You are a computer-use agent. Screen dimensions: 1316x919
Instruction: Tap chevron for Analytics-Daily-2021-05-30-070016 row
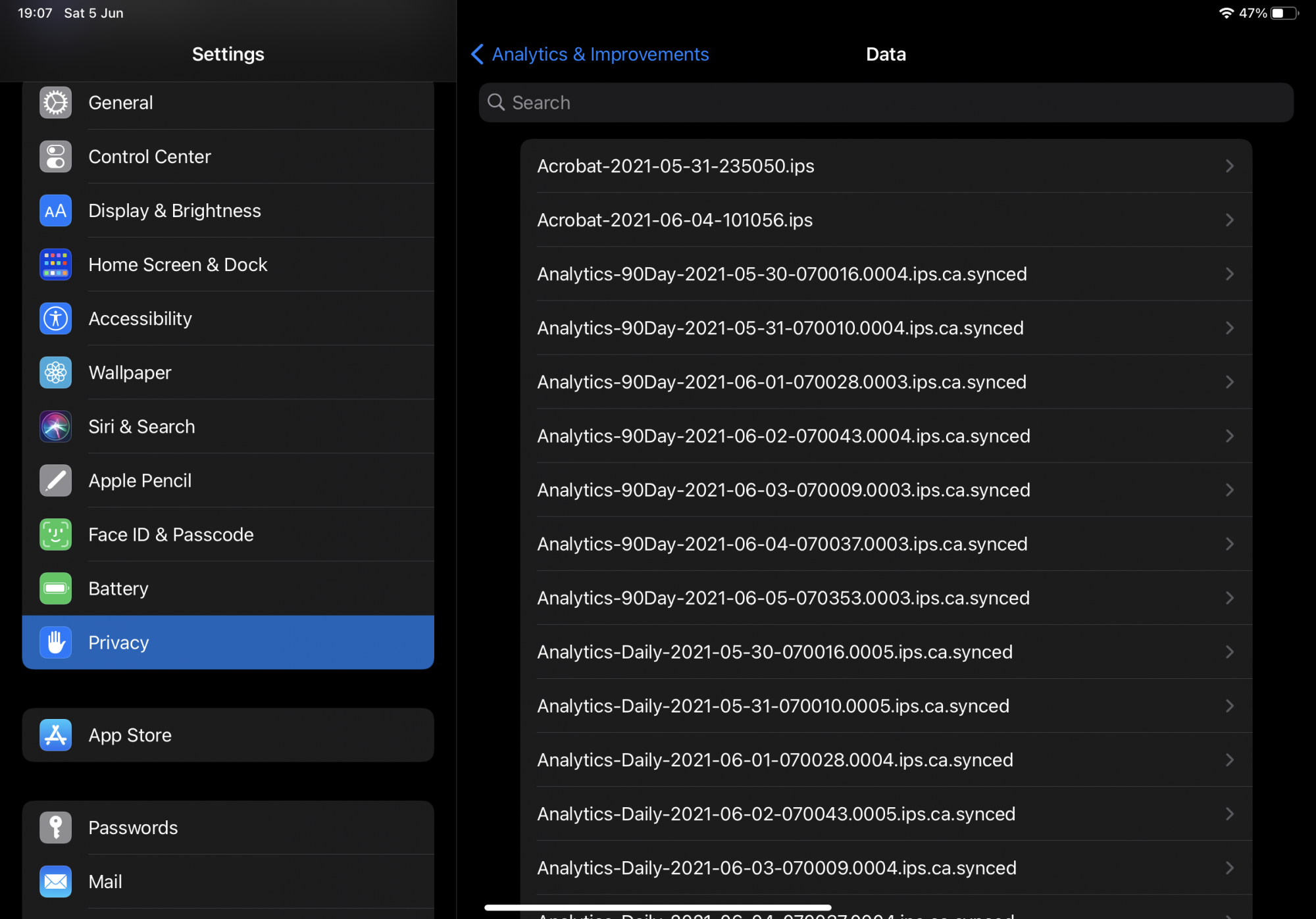(x=1229, y=651)
